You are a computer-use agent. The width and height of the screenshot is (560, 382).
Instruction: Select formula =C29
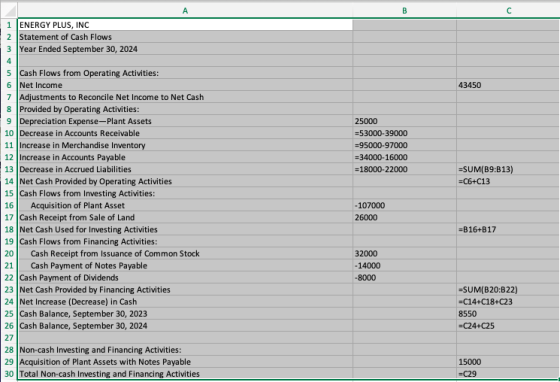[x=508, y=374]
